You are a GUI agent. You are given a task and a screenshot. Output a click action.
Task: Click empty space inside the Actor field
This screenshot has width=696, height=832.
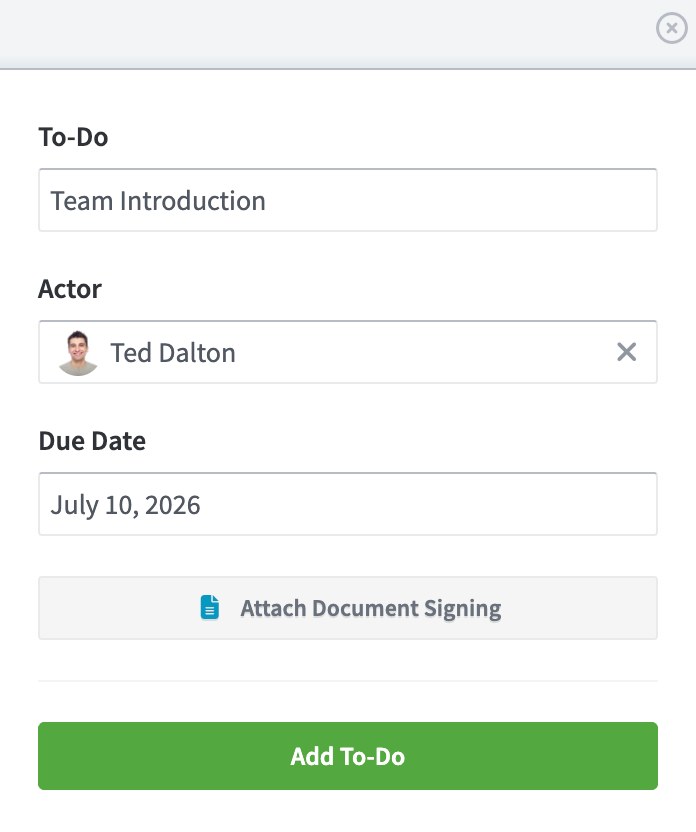click(x=424, y=352)
